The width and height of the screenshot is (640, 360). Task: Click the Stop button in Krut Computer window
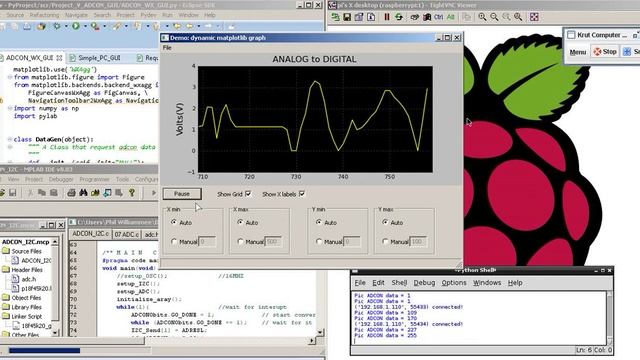pyautogui.click(x=605, y=52)
